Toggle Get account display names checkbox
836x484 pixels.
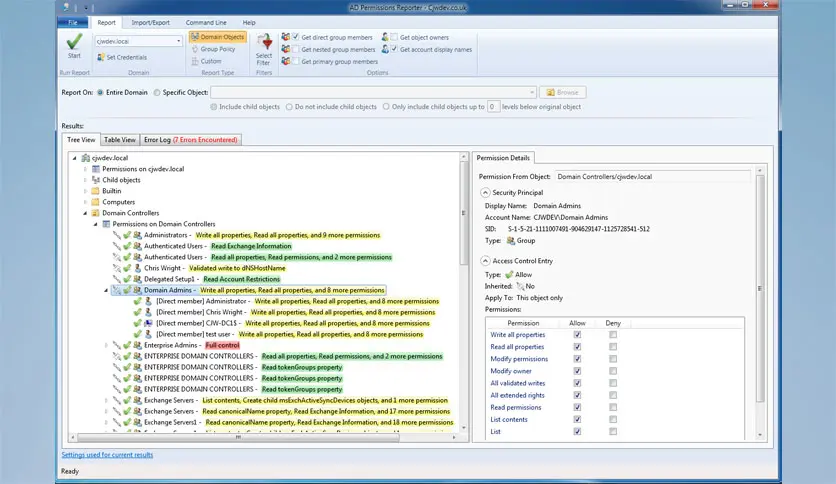coord(395,49)
